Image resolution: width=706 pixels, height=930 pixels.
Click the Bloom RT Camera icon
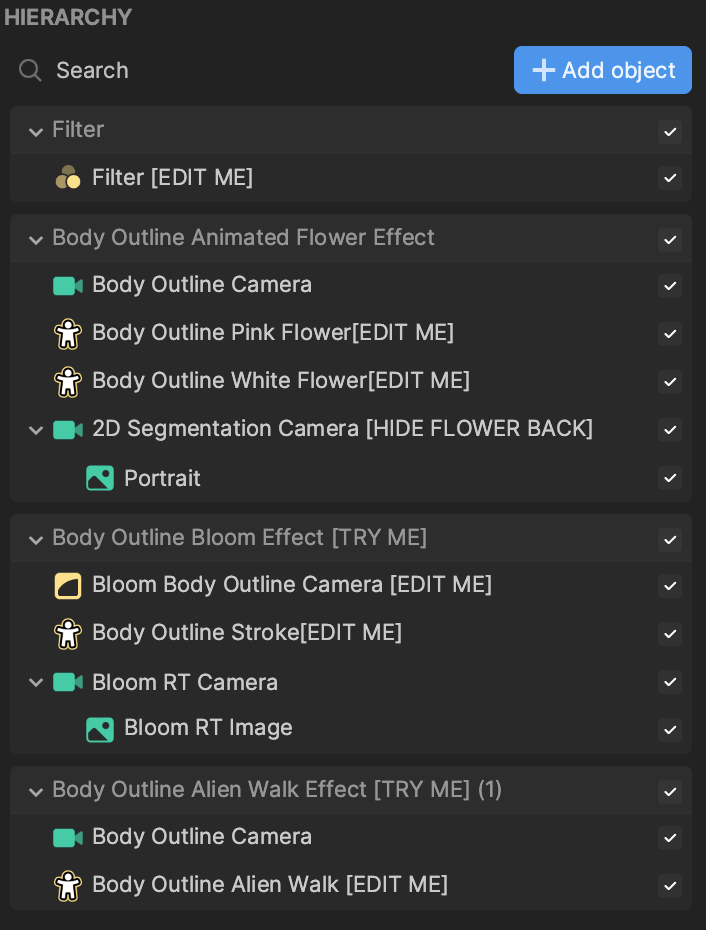coord(68,682)
